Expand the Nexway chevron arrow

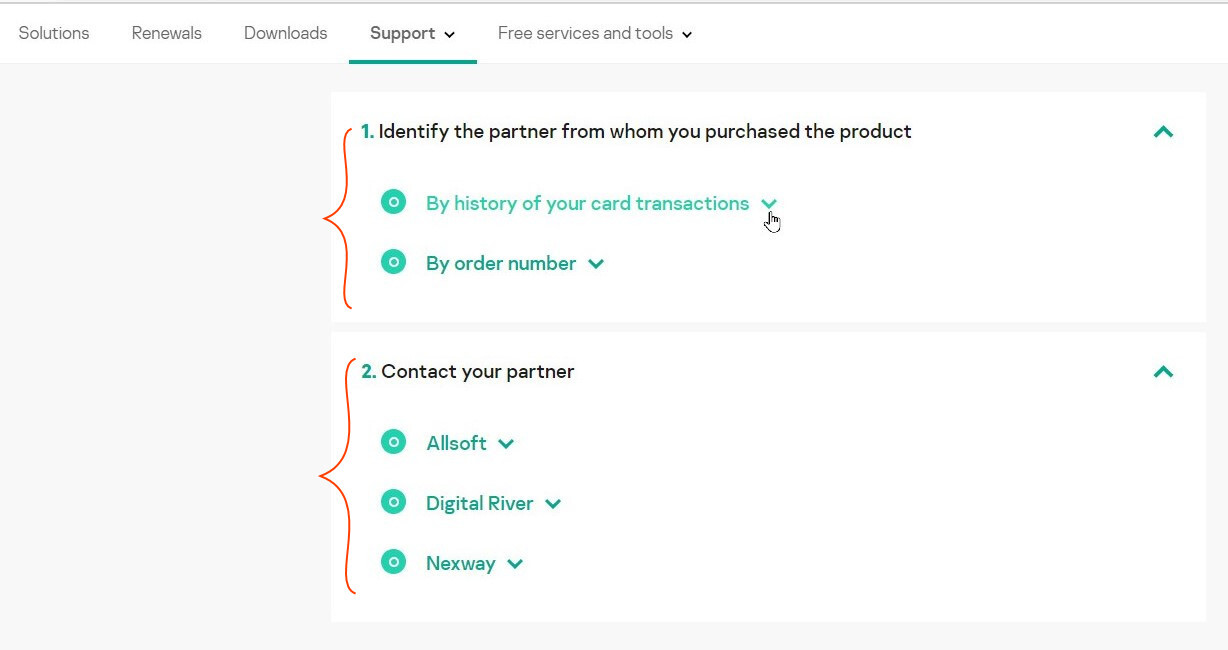tap(515, 564)
